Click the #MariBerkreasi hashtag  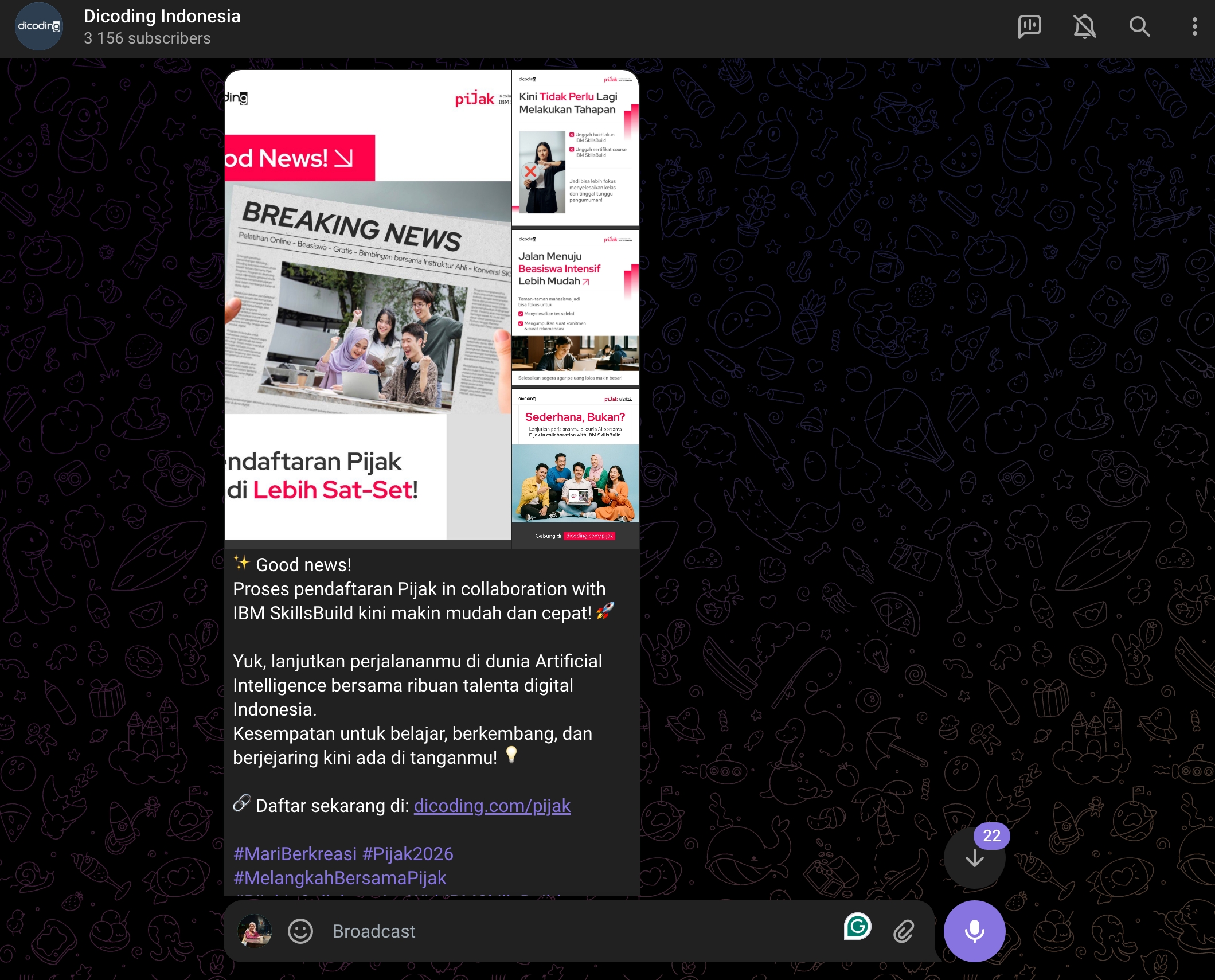click(295, 854)
